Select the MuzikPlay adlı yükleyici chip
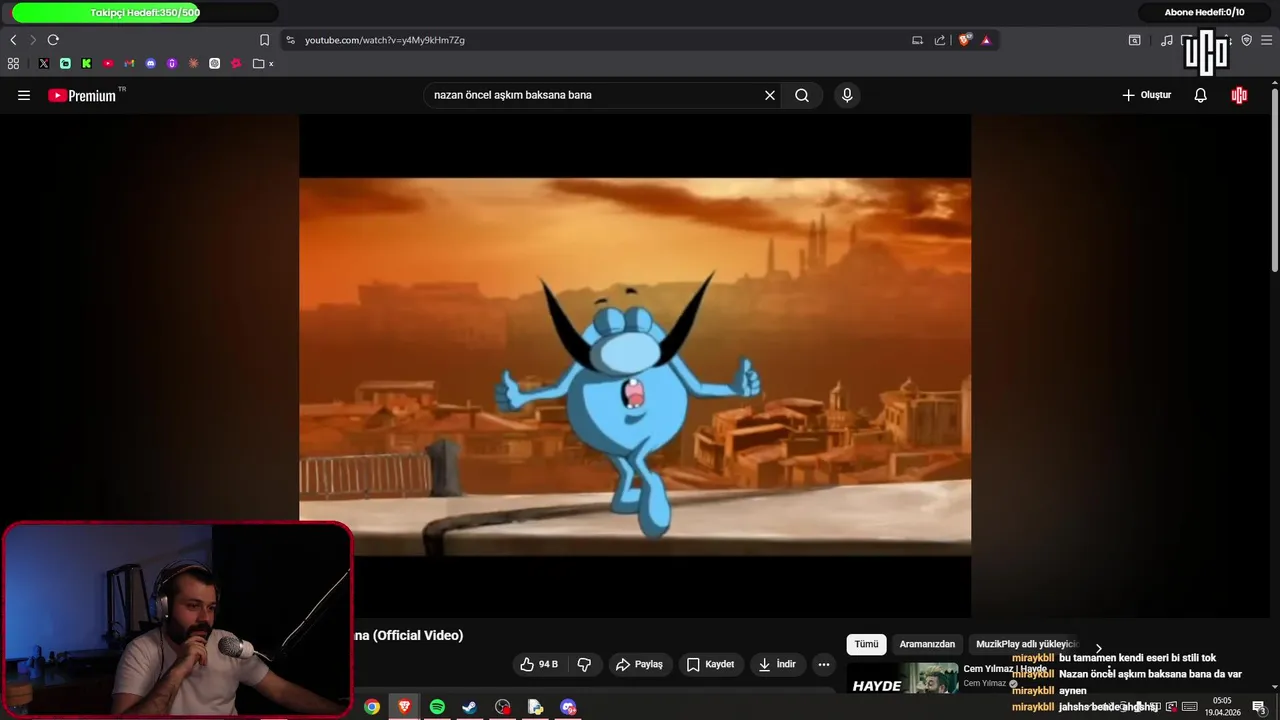 pyautogui.click(x=1026, y=644)
